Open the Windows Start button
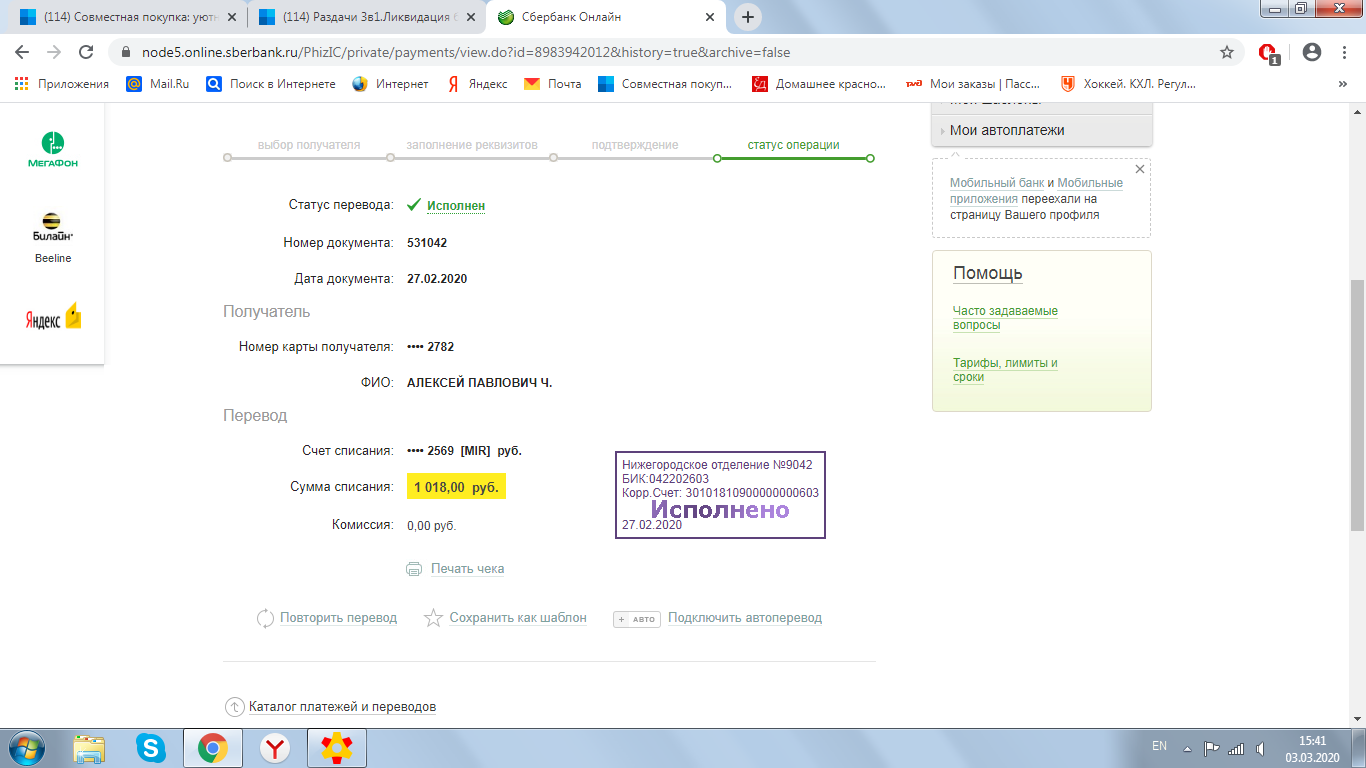The image size is (1366, 768). [26, 748]
